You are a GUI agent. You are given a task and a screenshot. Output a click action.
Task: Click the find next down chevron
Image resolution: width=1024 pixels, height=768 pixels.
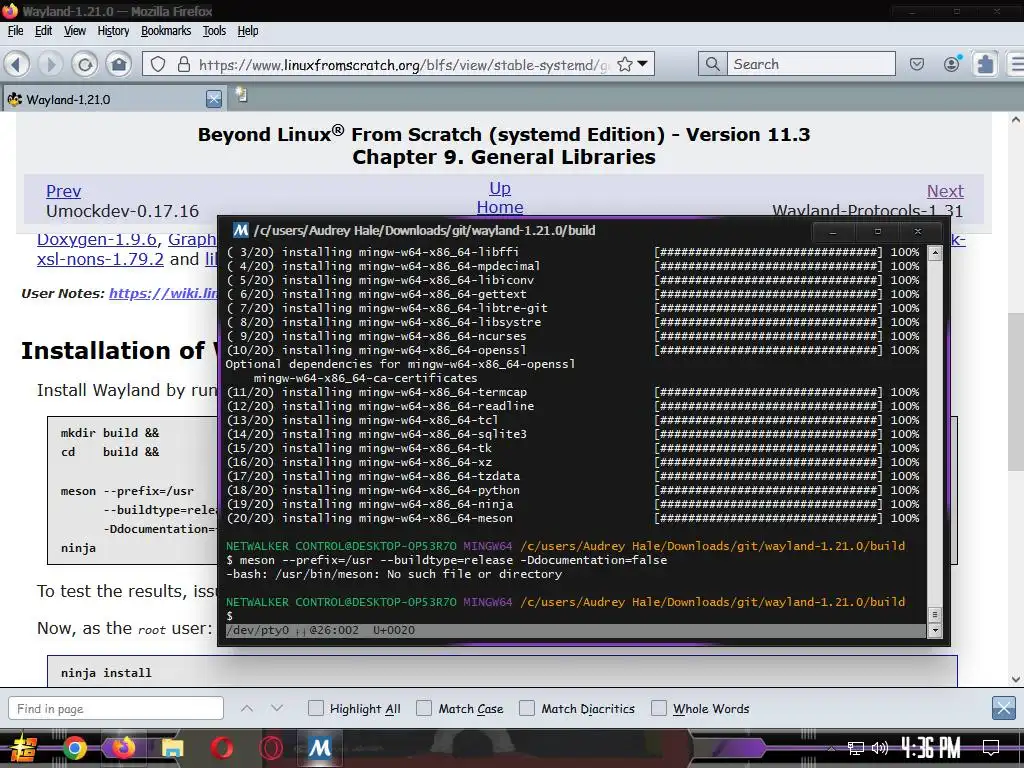coord(277,708)
